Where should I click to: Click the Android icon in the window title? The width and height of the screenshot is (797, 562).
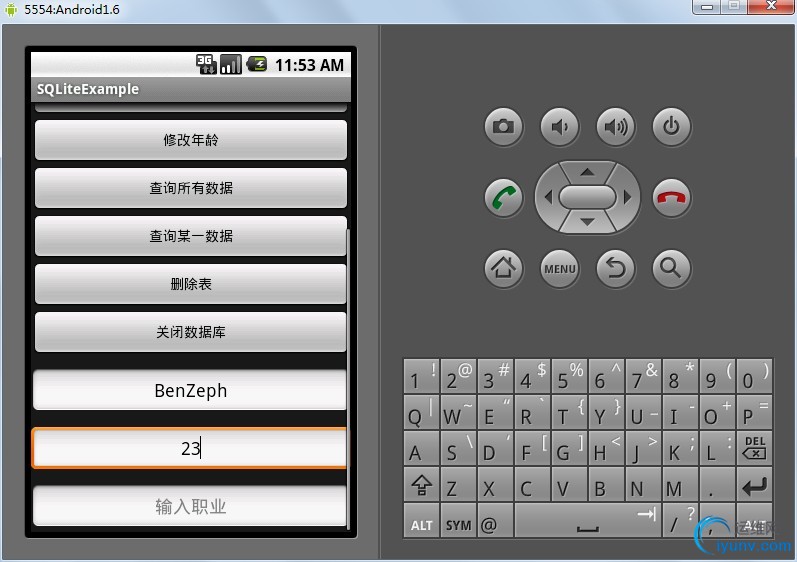11,10
